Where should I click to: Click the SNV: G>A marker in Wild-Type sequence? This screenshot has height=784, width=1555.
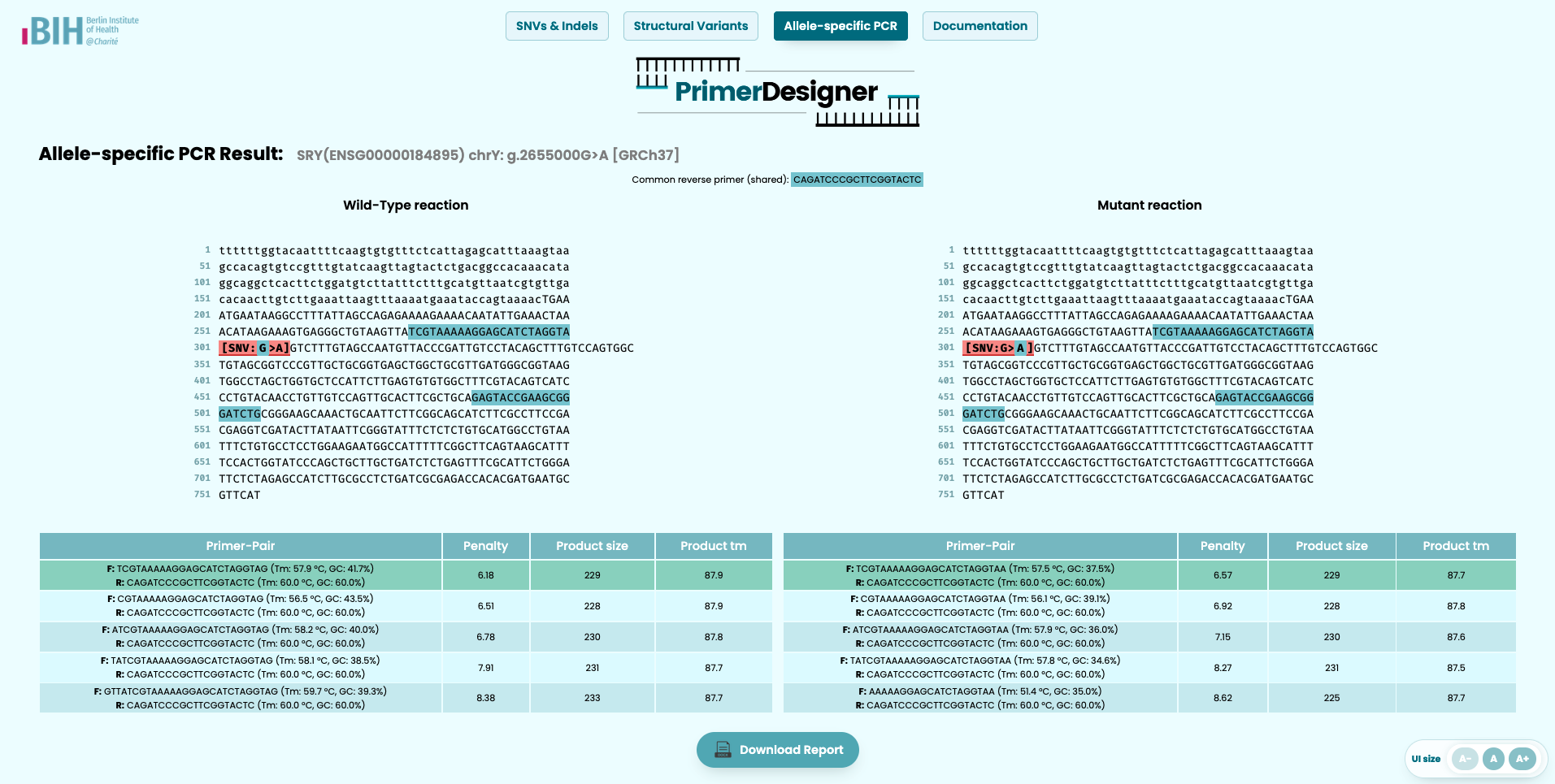(254, 349)
